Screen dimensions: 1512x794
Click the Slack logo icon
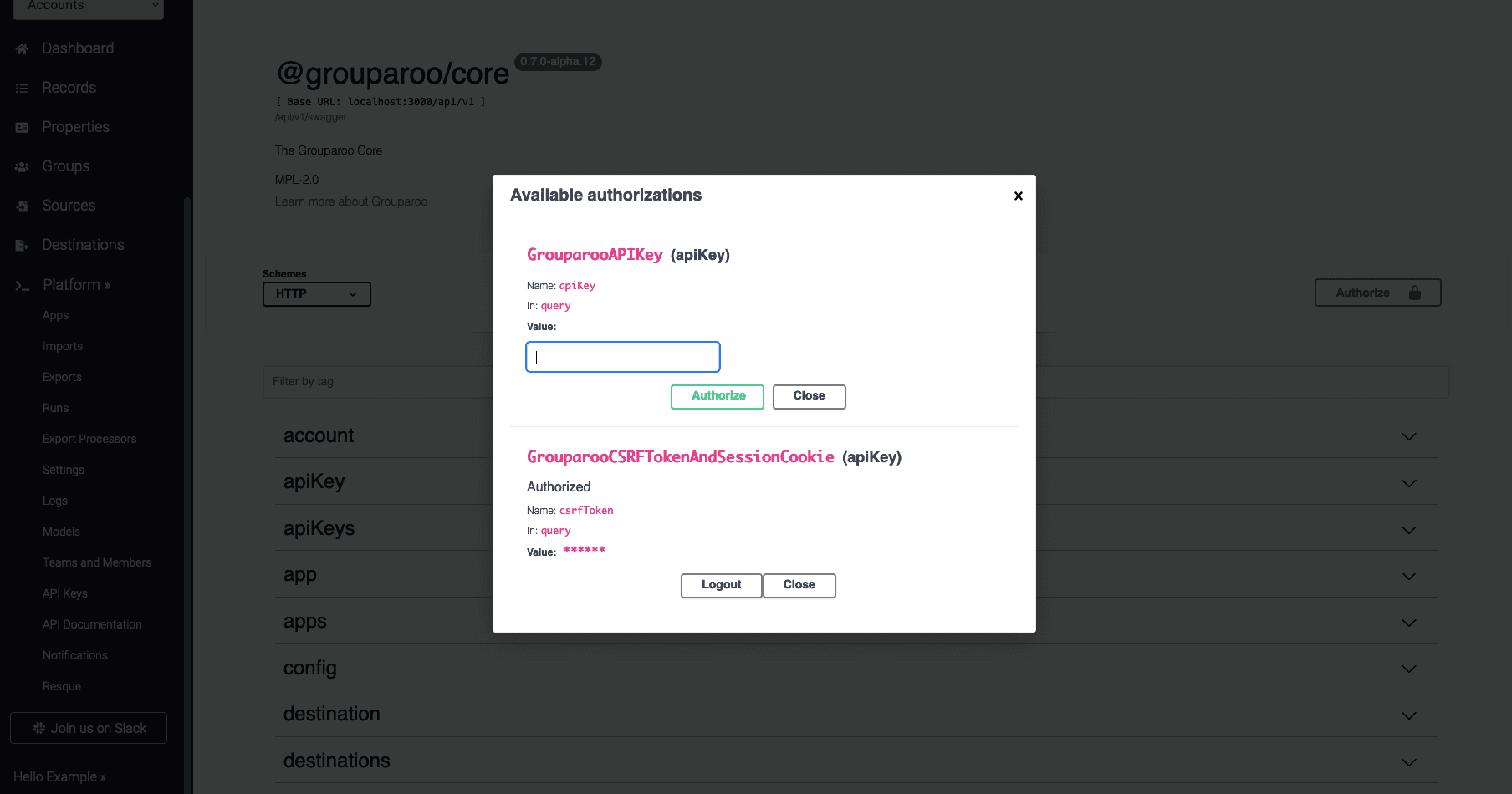[38, 728]
